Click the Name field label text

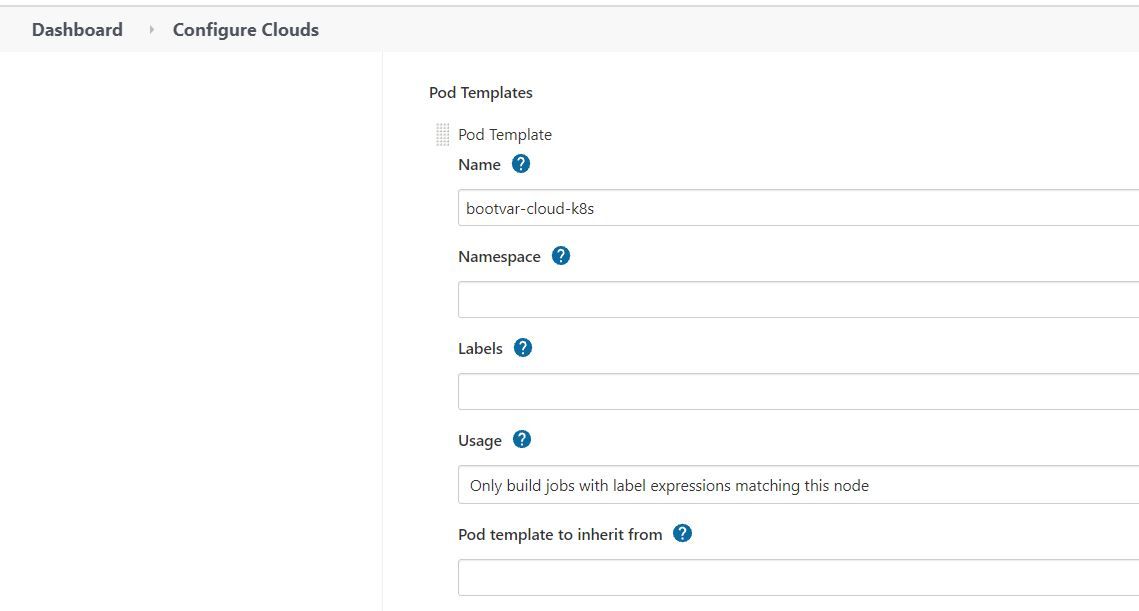pyautogui.click(x=479, y=165)
